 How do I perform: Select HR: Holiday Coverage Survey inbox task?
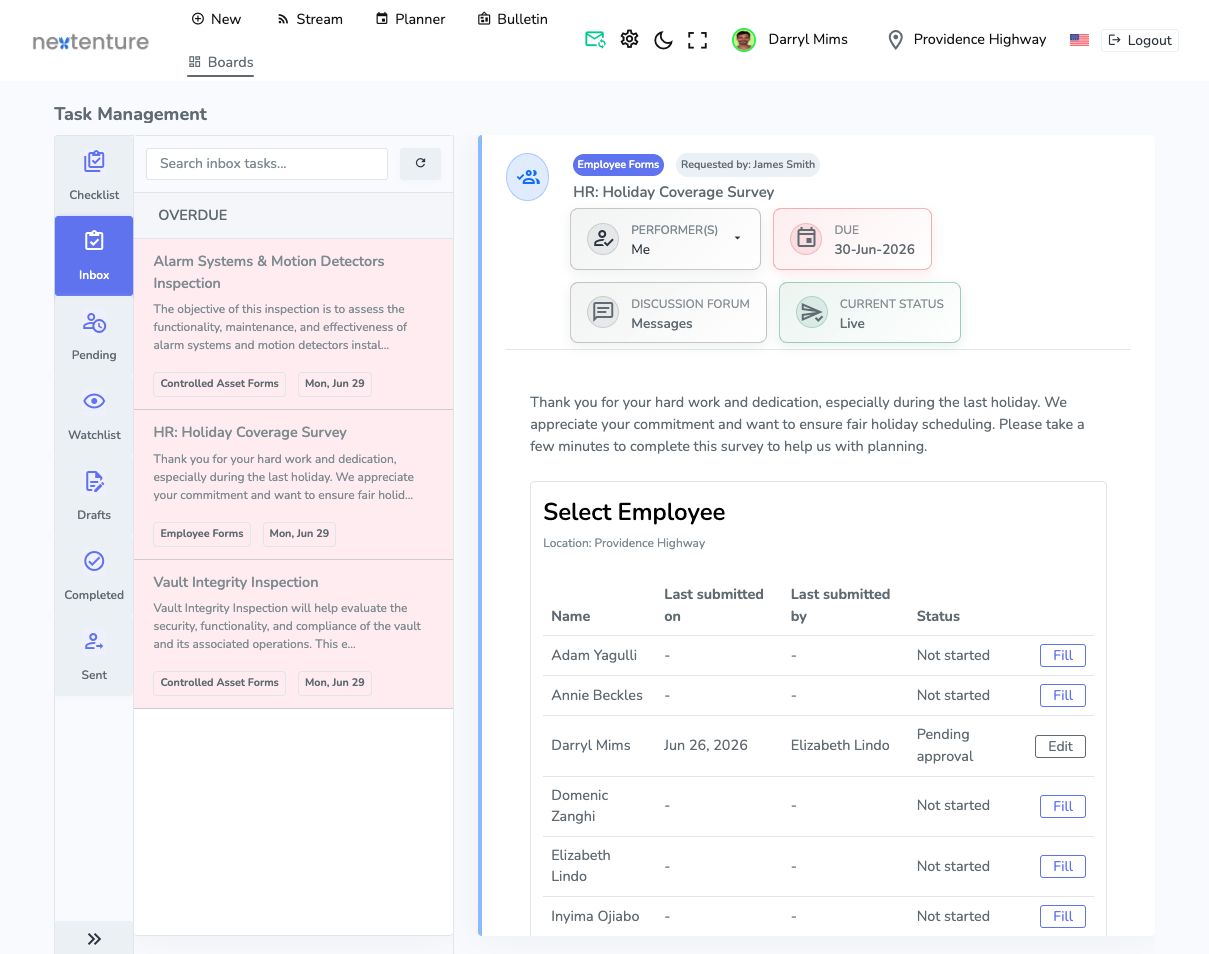293,485
